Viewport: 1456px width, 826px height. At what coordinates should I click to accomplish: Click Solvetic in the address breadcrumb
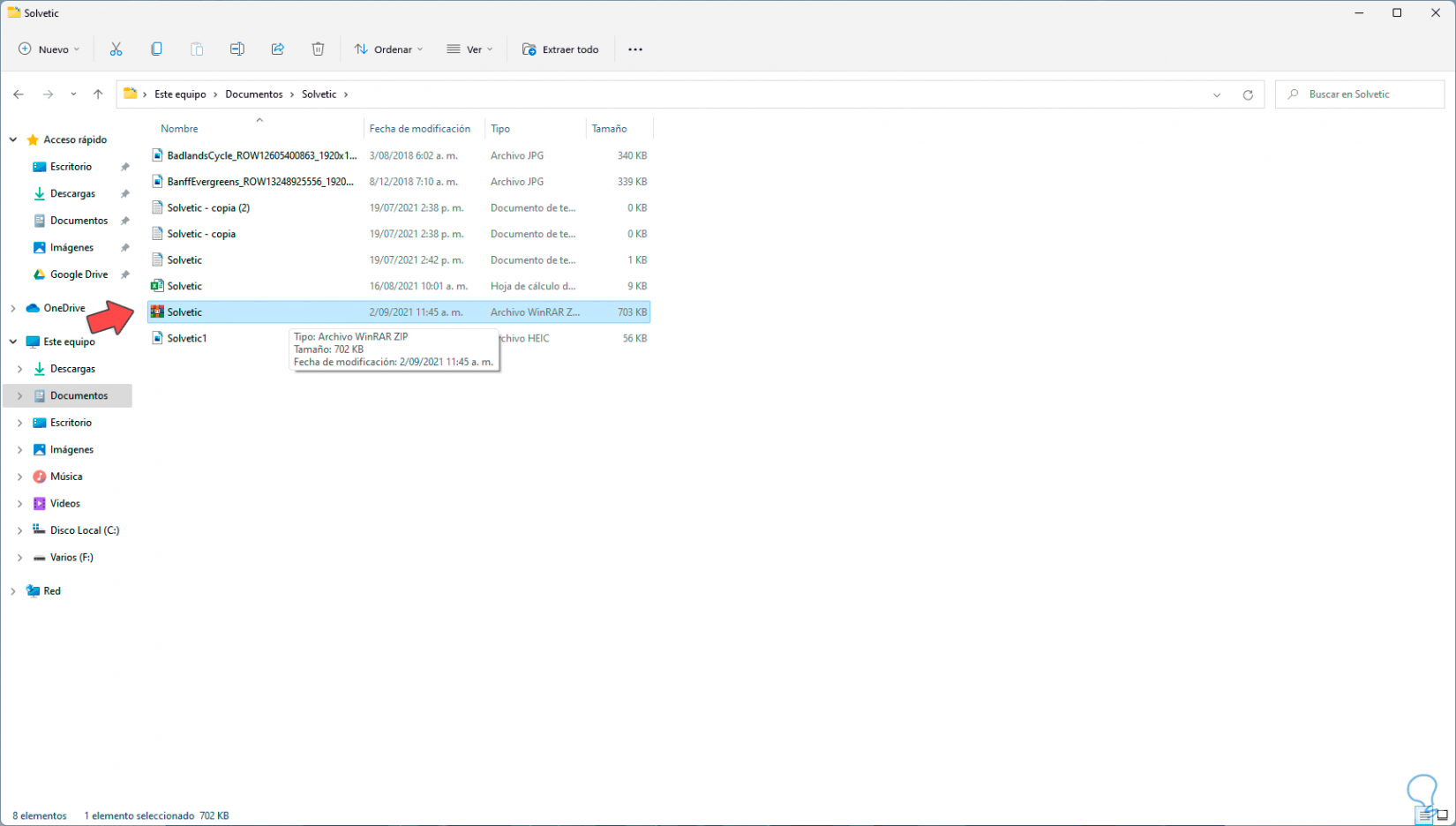(x=319, y=94)
